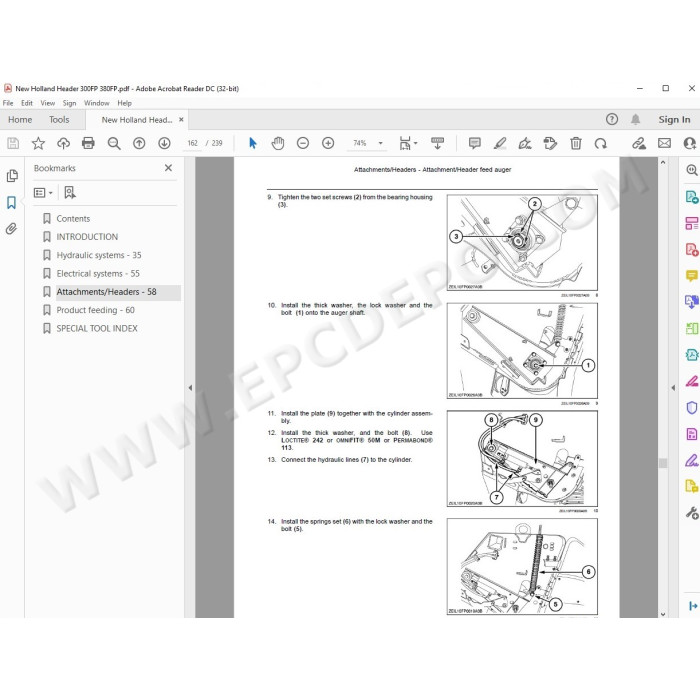This screenshot has width=700, height=700.
Task: View notifications bell
Action: [x=636, y=120]
